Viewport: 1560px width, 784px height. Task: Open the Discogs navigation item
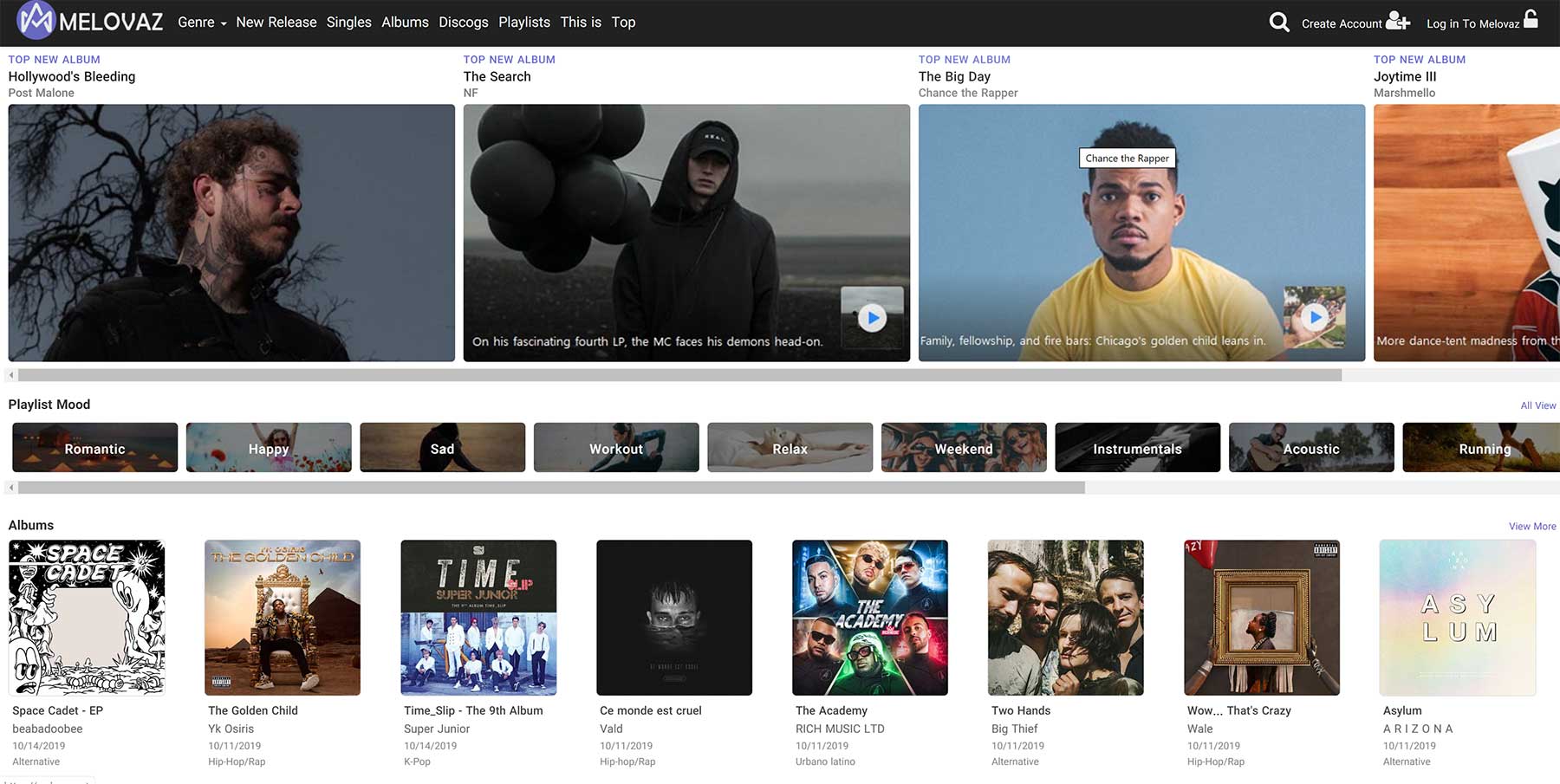coord(463,23)
